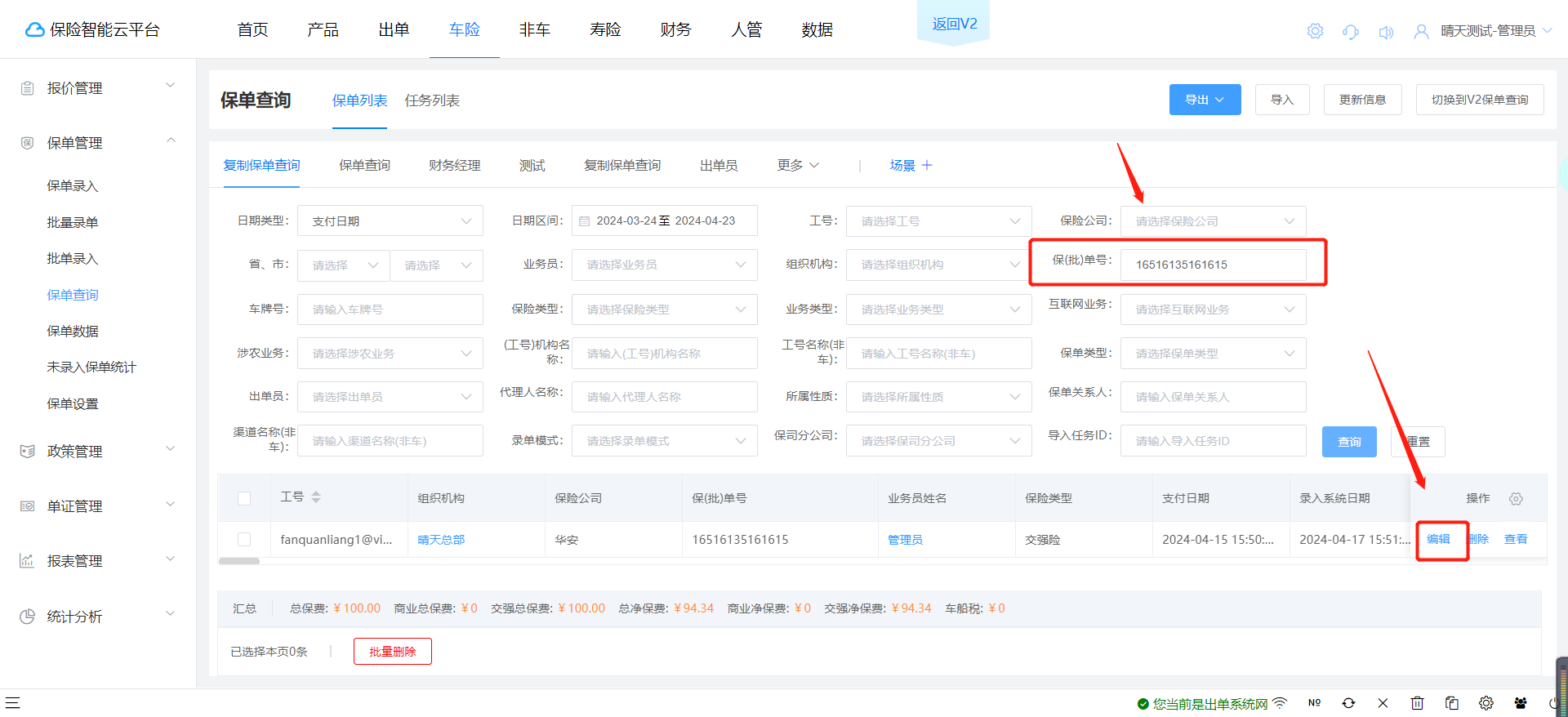
Task: Open the 车险 top menu
Action: pos(465,30)
